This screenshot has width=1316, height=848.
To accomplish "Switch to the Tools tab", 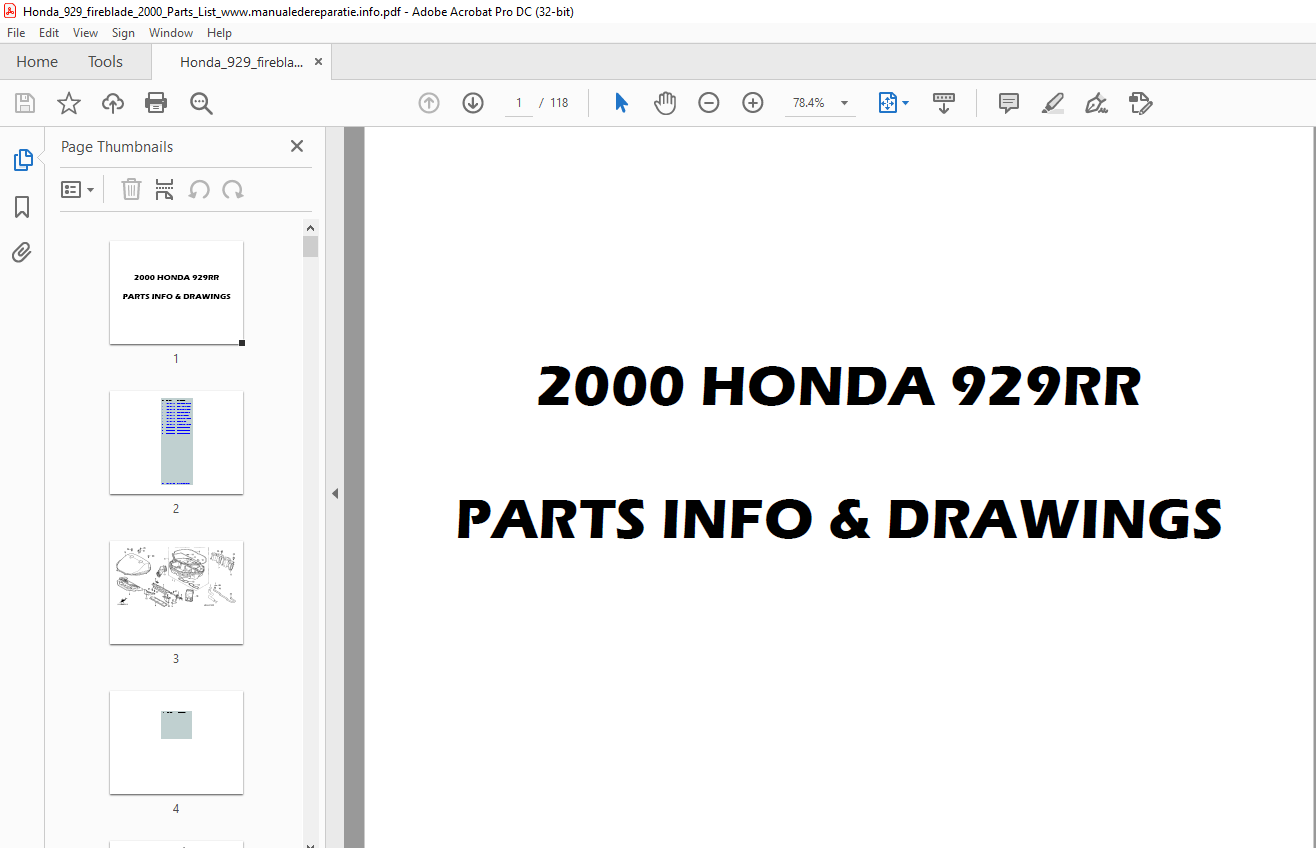I will [105, 62].
